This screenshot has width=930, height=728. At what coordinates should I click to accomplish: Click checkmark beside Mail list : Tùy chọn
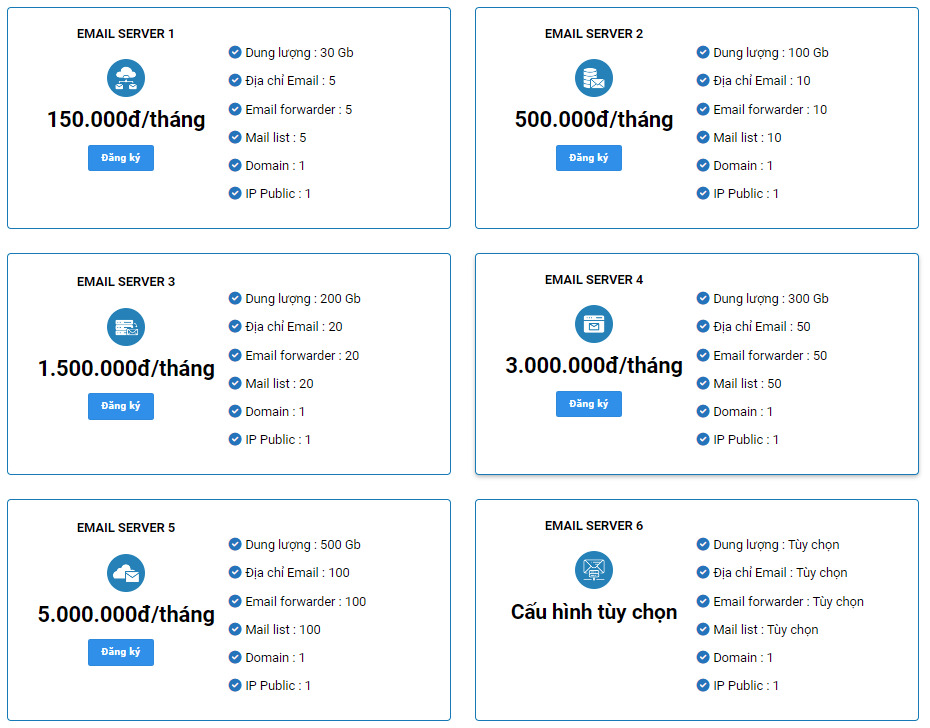click(x=703, y=629)
